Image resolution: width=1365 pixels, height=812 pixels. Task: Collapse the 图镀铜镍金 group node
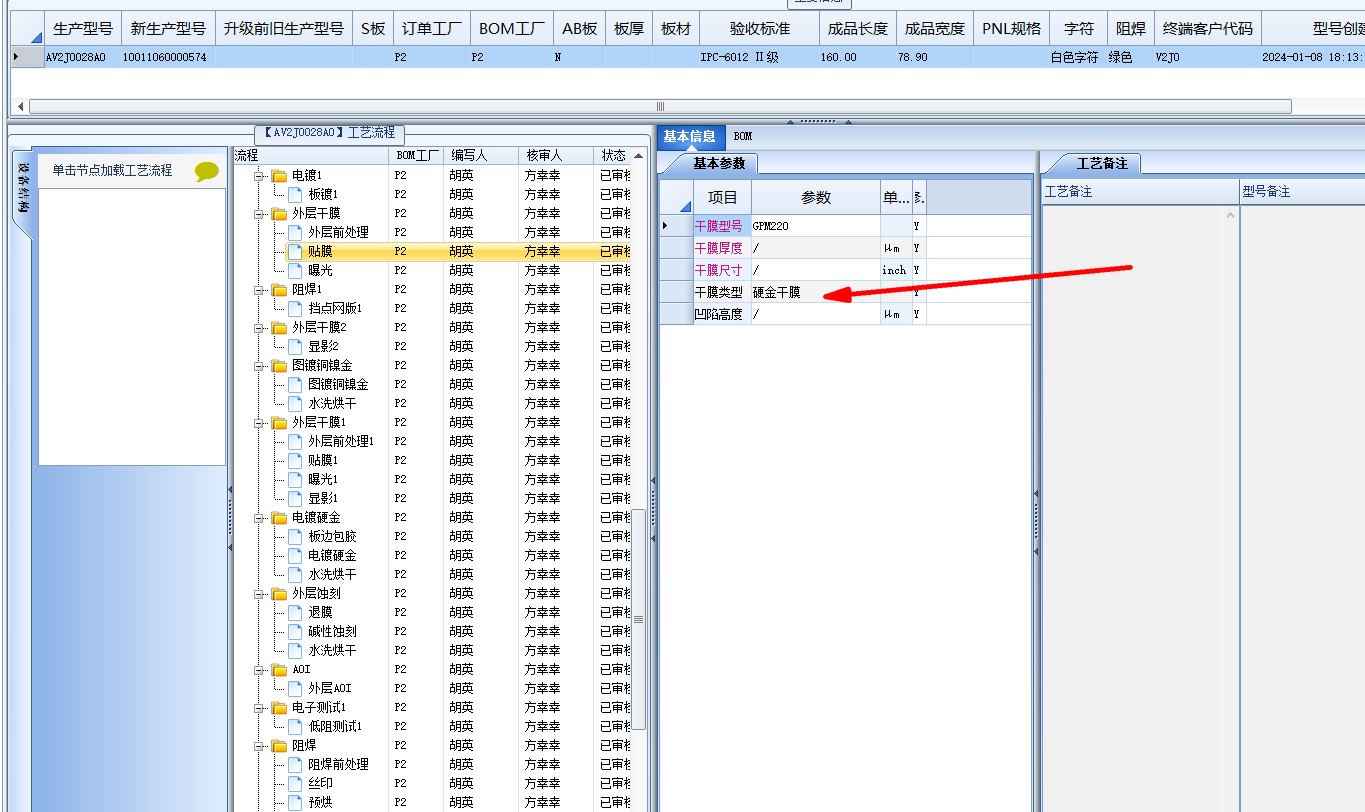260,366
